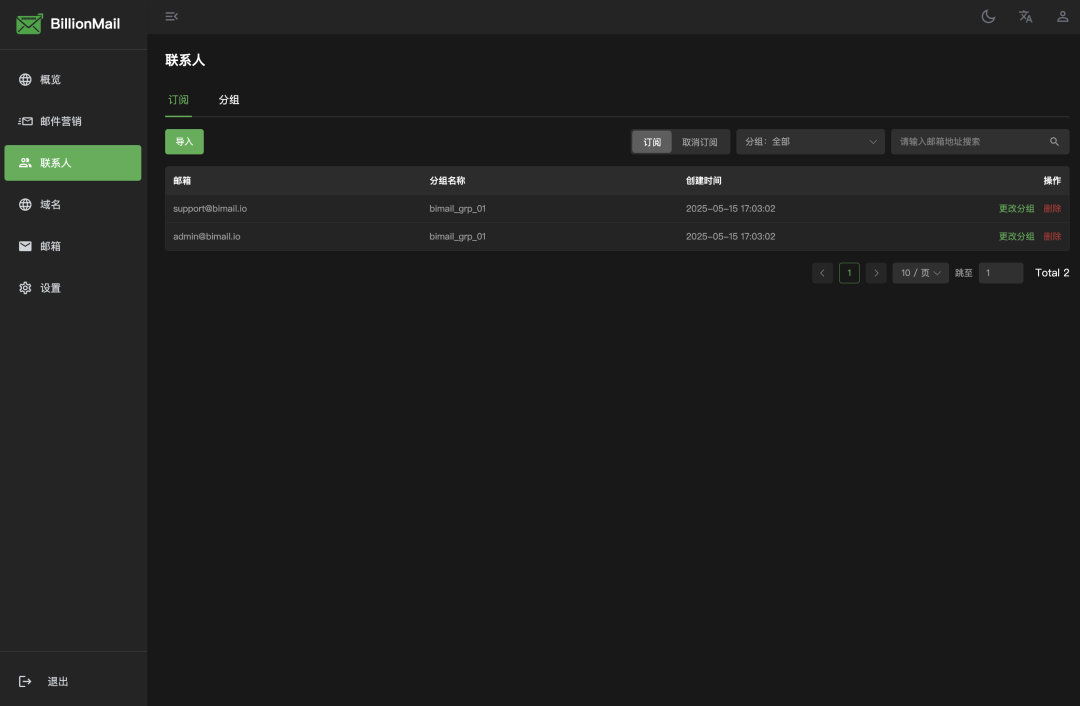Image resolution: width=1080 pixels, height=706 pixels.
Task: Select the 订阅 segment toggle
Action: (652, 142)
